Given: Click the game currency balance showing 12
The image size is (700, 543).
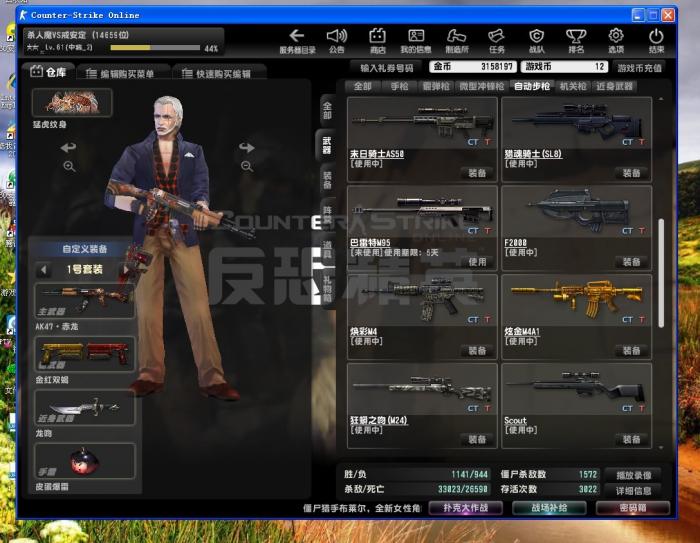Looking at the screenshot, I should click(x=565, y=67).
